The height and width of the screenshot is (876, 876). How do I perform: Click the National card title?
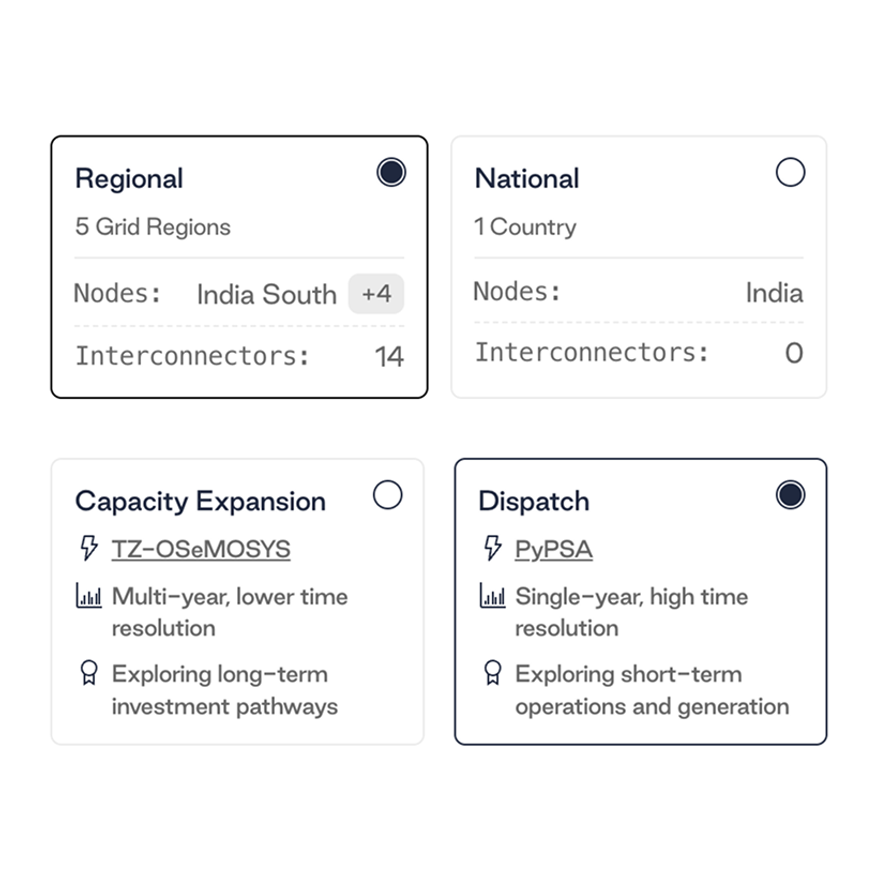click(527, 179)
